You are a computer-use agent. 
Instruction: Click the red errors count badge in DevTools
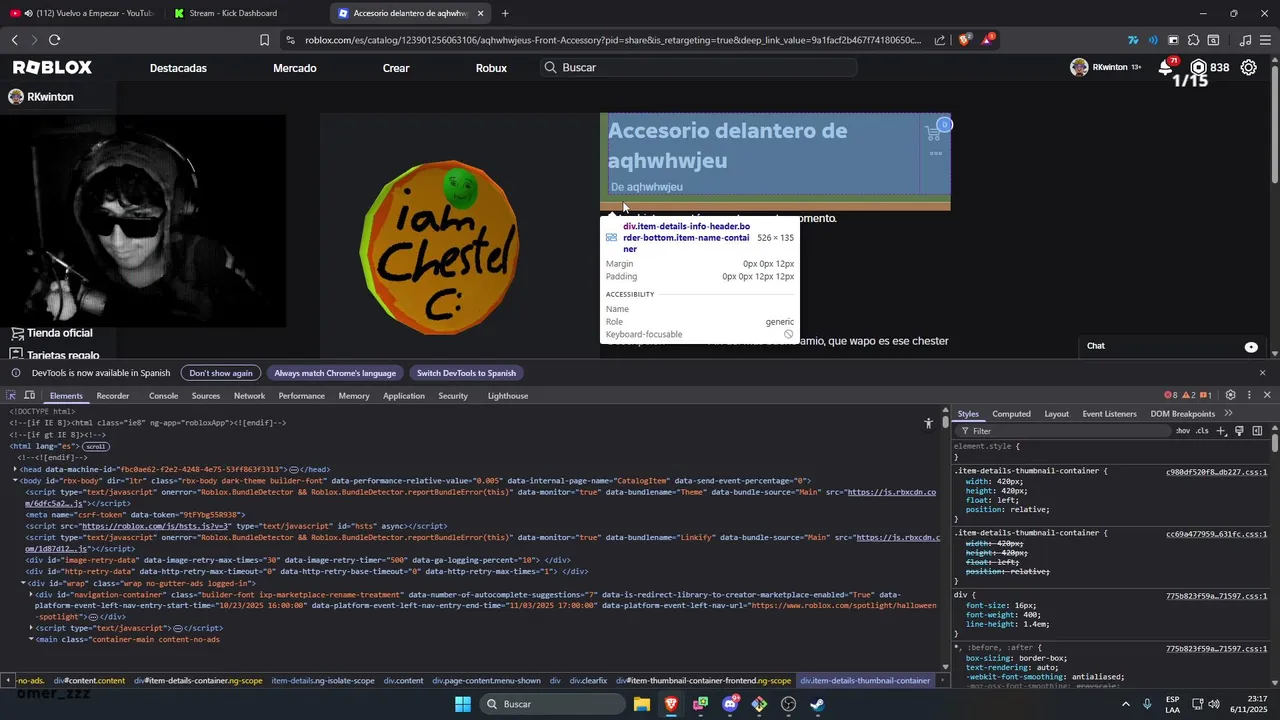(1171, 396)
